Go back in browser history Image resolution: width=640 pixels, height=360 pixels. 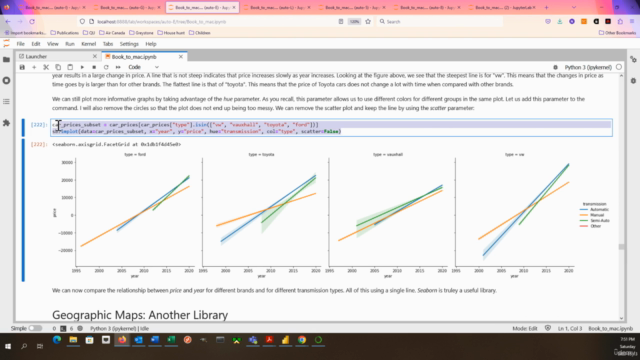point(8,22)
